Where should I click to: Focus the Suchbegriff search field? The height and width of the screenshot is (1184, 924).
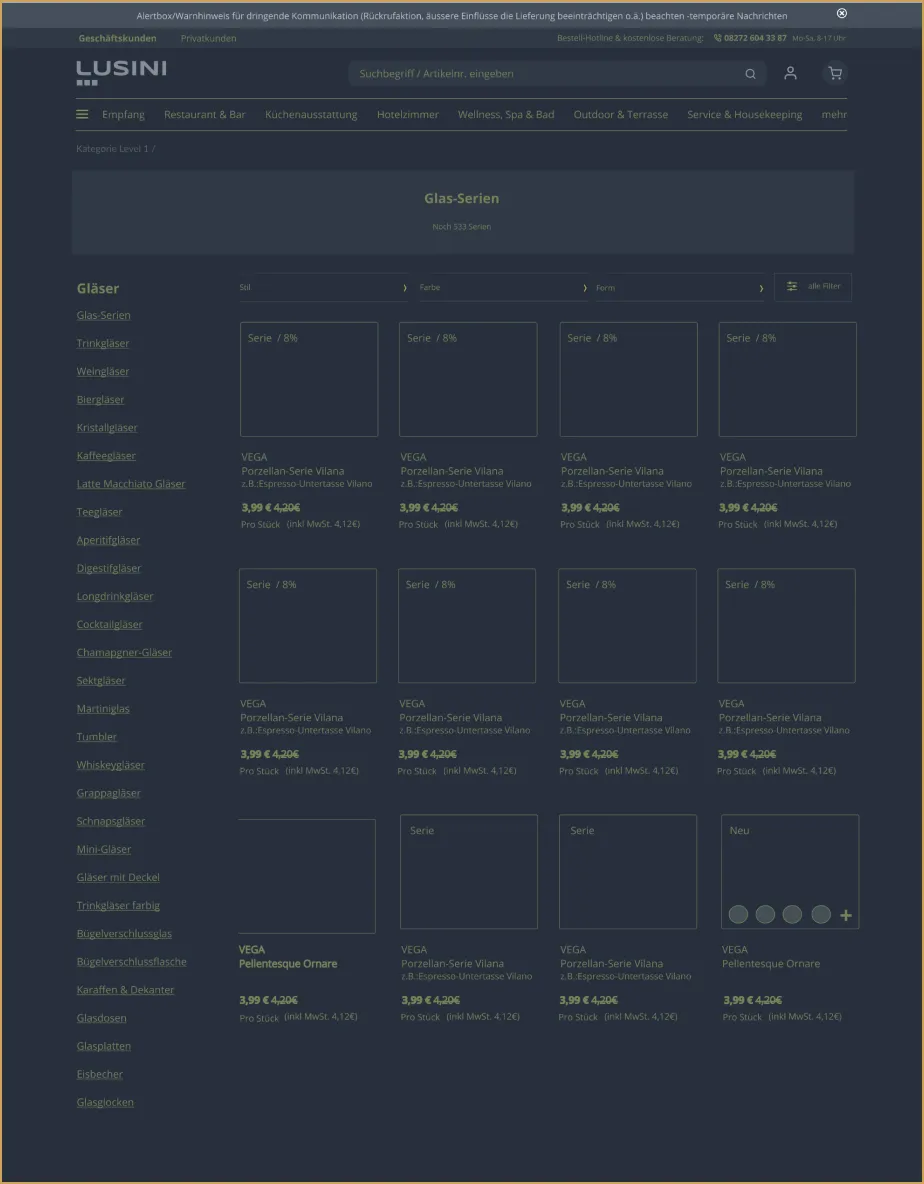(557, 74)
